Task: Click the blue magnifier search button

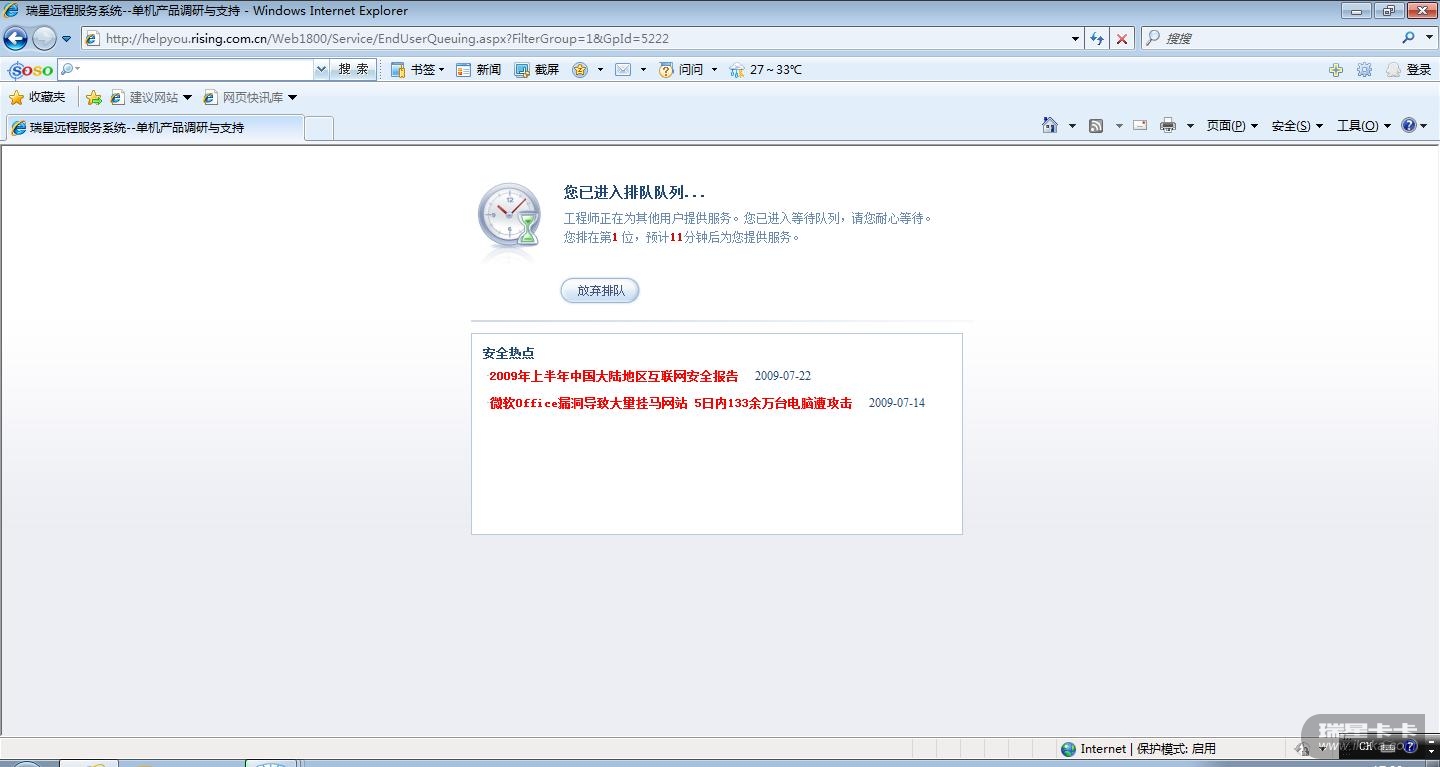Action: pyautogui.click(x=1408, y=38)
